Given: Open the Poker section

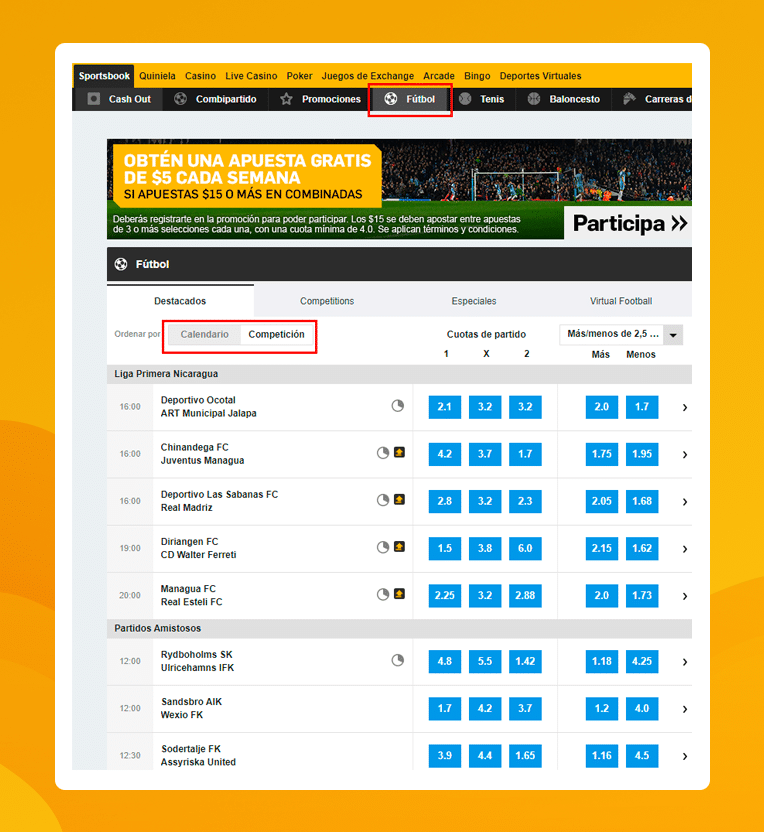Looking at the screenshot, I should coord(299,76).
